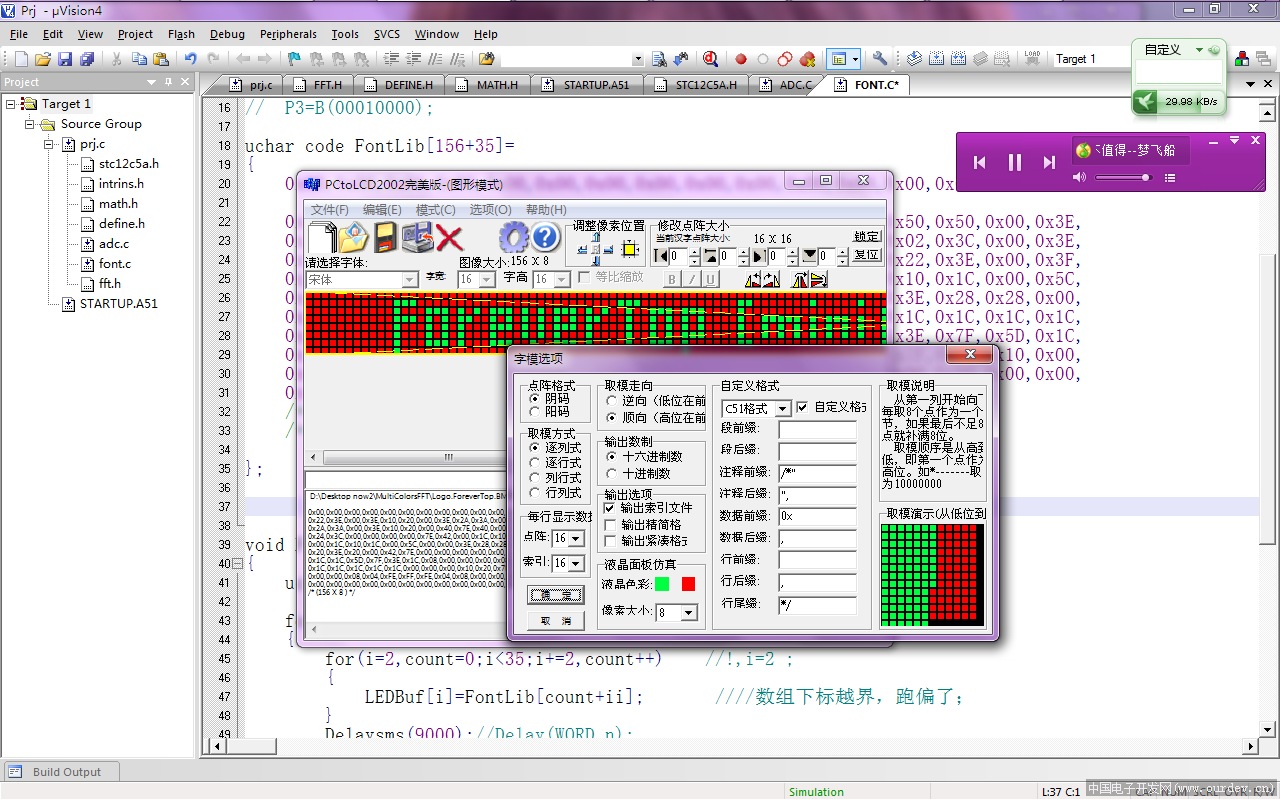Open the 模式(C) menu in PCtoLCD2002

[435, 210]
